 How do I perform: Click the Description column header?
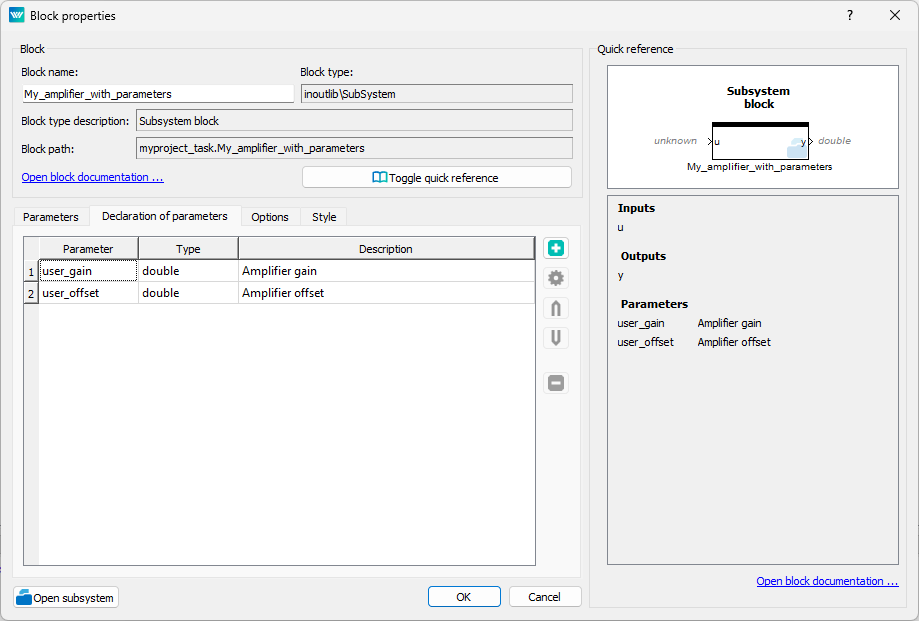386,249
